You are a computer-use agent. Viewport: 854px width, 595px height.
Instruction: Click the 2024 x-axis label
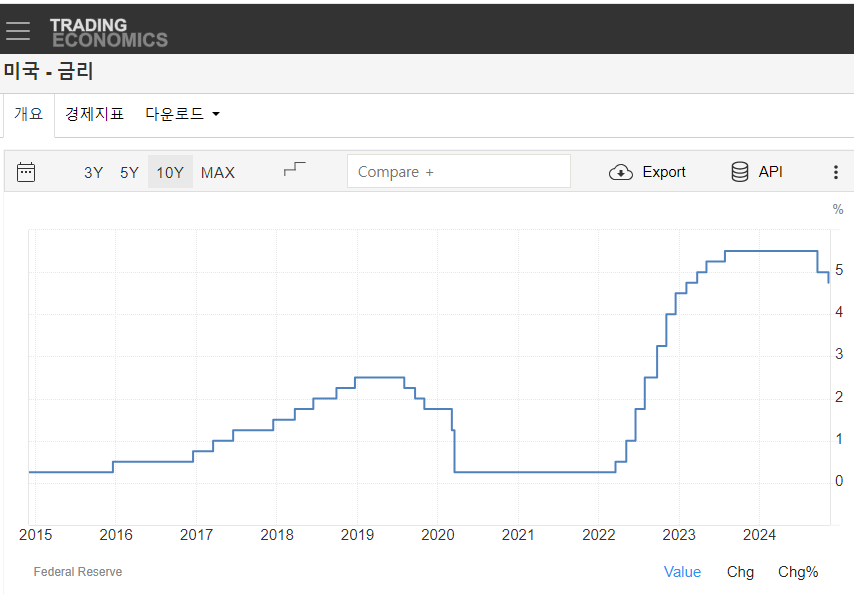[x=759, y=535]
